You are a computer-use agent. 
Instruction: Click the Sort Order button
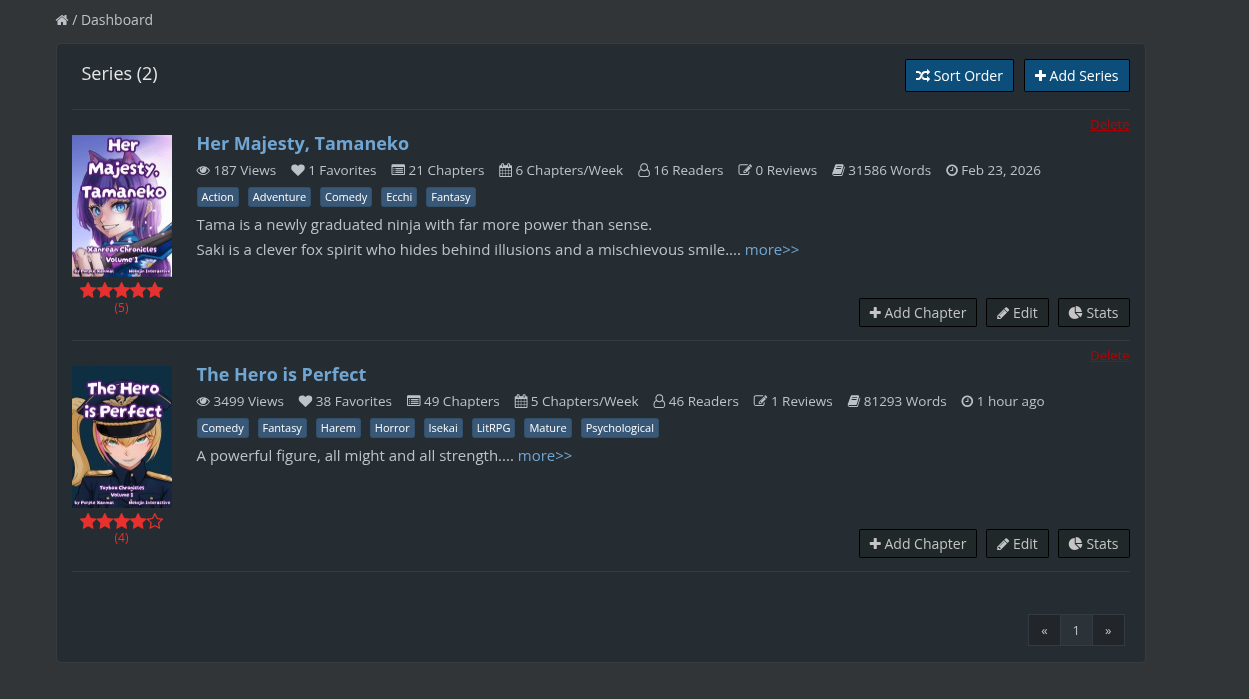click(959, 76)
